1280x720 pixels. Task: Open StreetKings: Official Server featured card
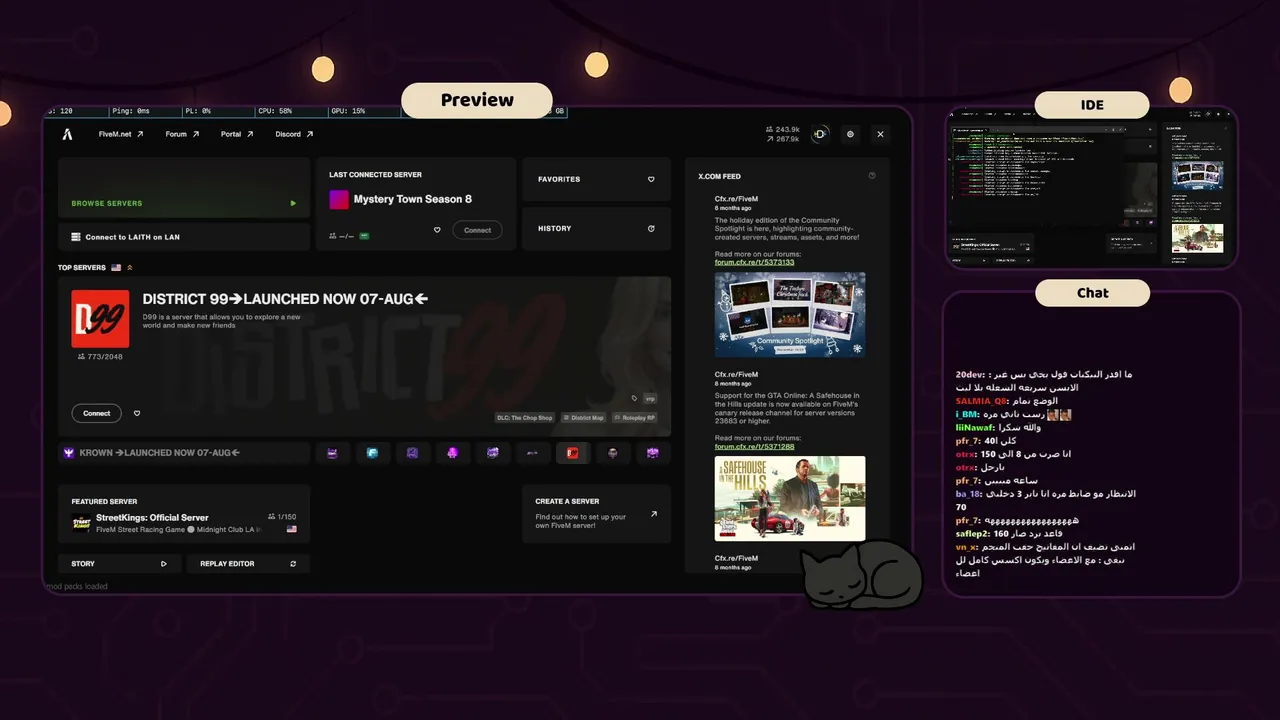coord(184,514)
